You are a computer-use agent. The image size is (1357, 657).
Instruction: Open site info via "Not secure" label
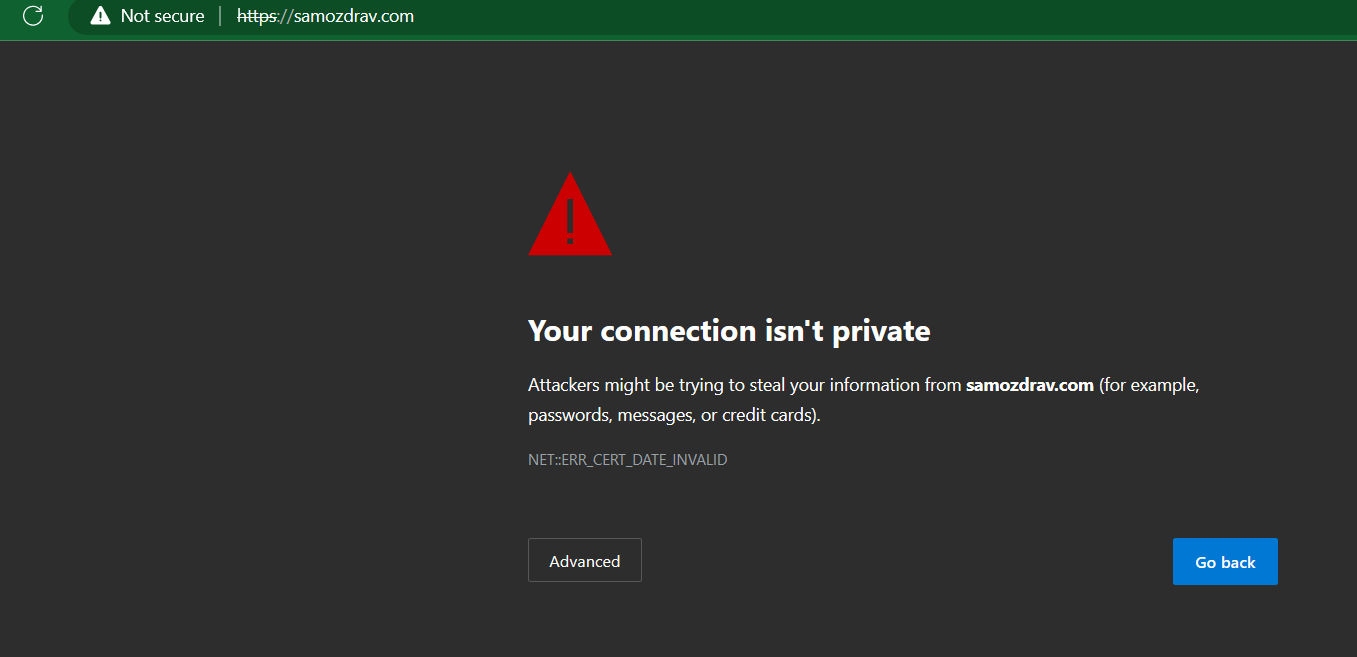tap(162, 16)
